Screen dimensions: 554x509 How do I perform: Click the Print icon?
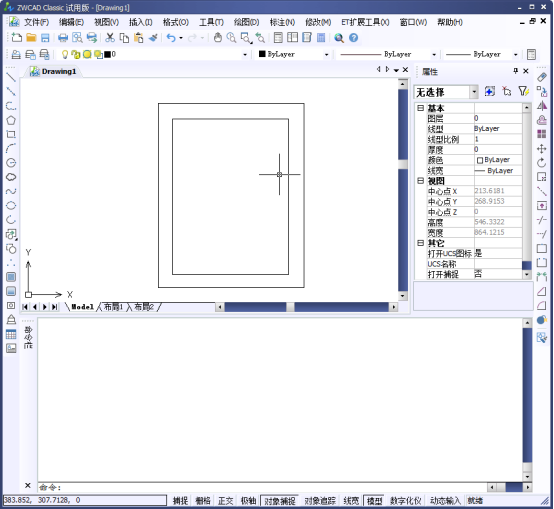(63, 37)
